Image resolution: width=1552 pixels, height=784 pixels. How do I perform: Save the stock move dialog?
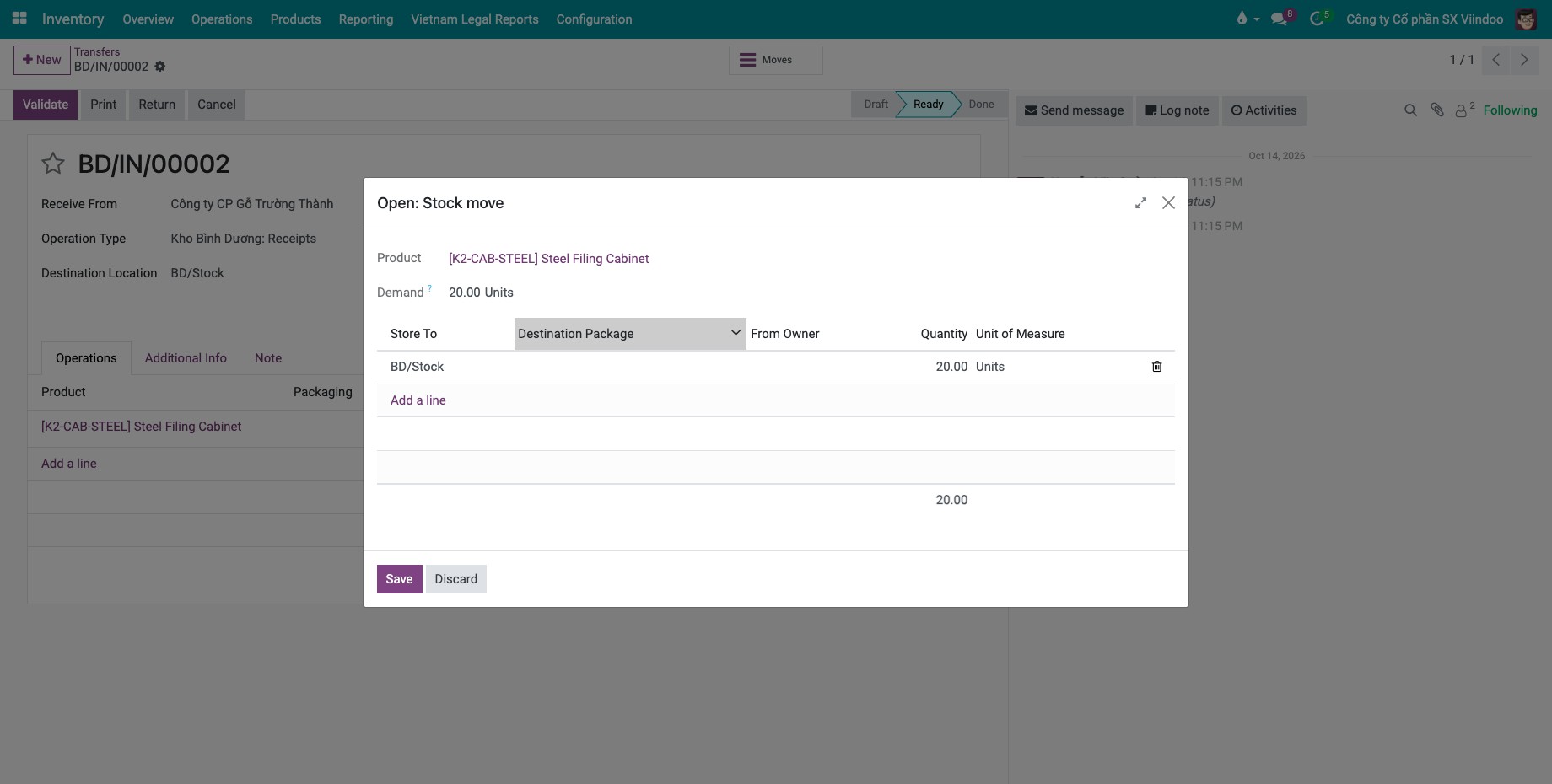point(399,579)
